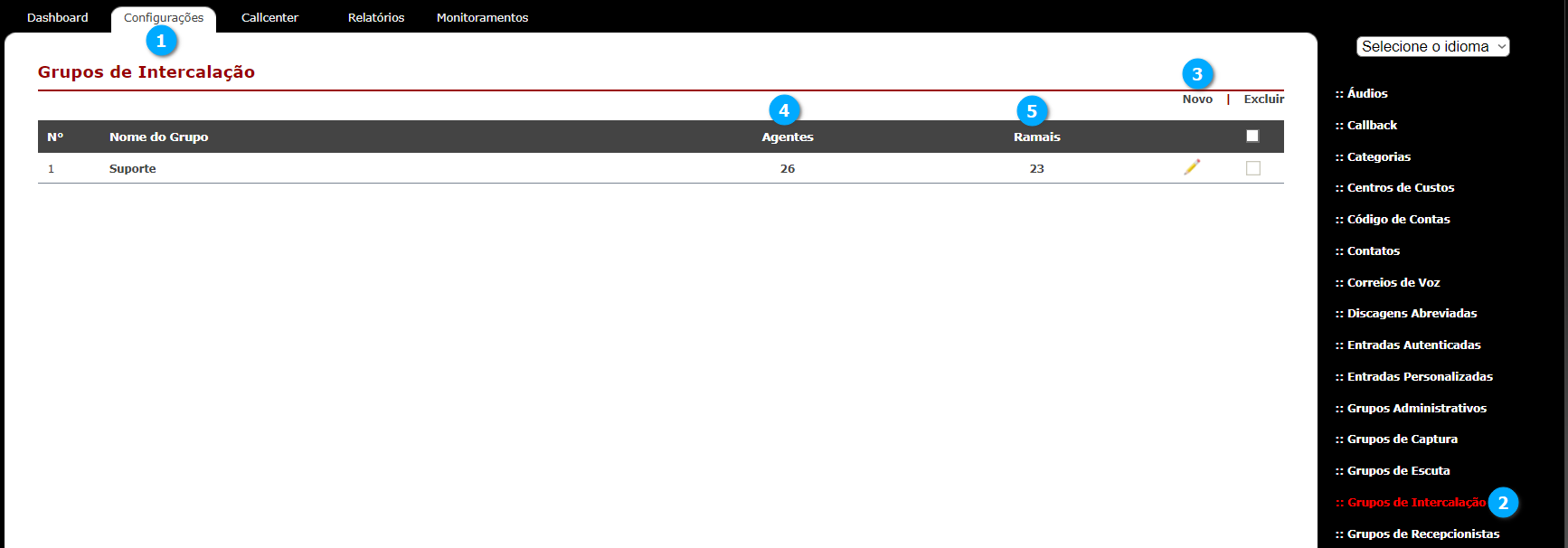The width and height of the screenshot is (1568, 548).
Task: Select the Monitoramentos tab
Action: (482, 17)
